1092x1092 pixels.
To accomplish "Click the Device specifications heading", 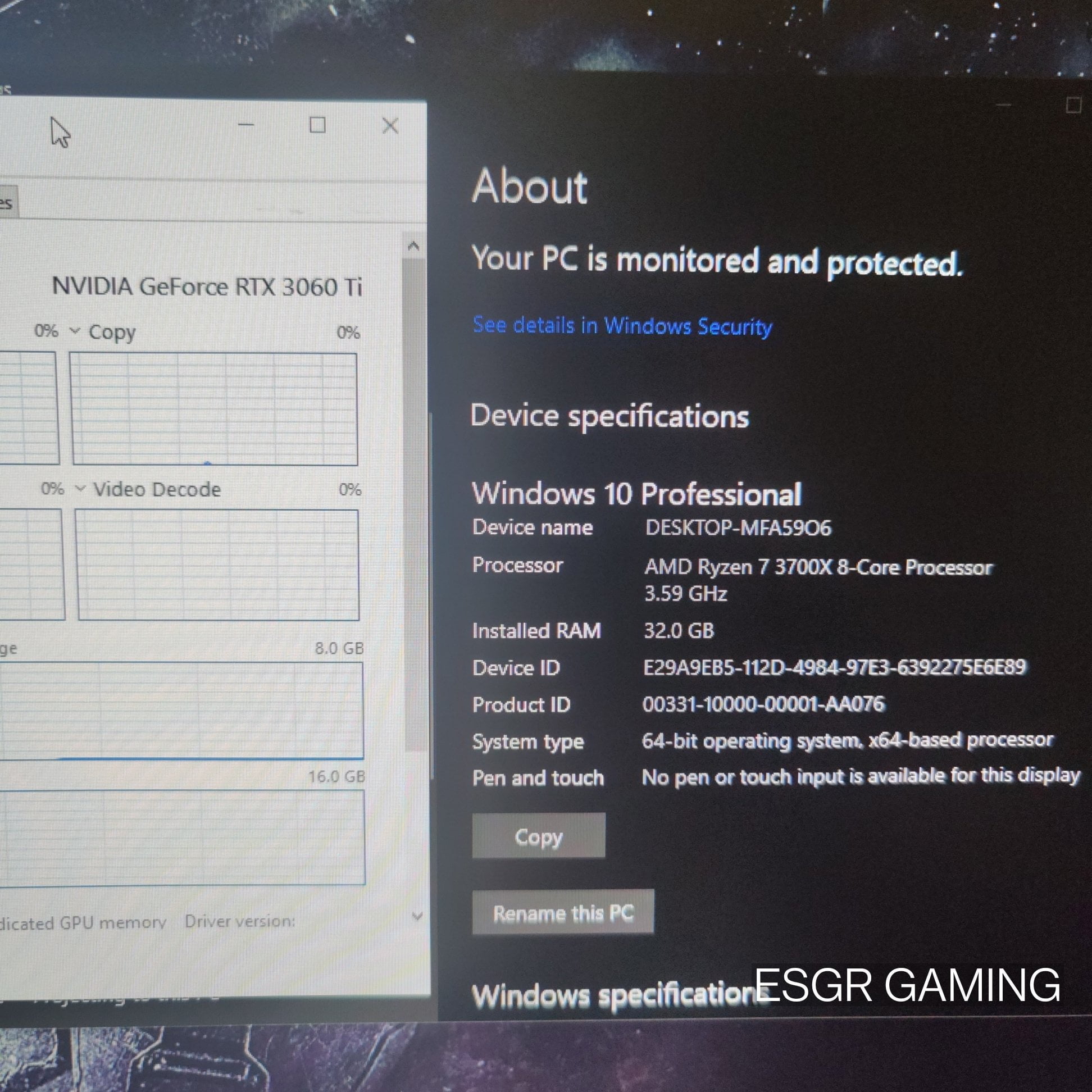I will 610,417.
